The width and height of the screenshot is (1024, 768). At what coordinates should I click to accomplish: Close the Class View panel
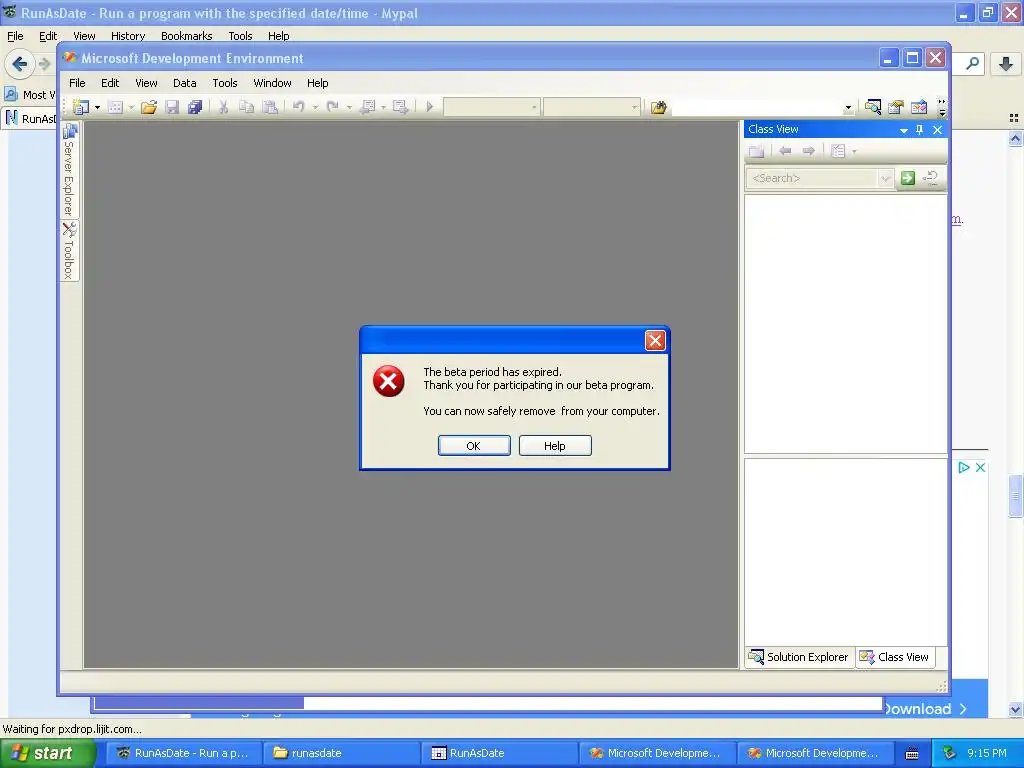(x=937, y=129)
